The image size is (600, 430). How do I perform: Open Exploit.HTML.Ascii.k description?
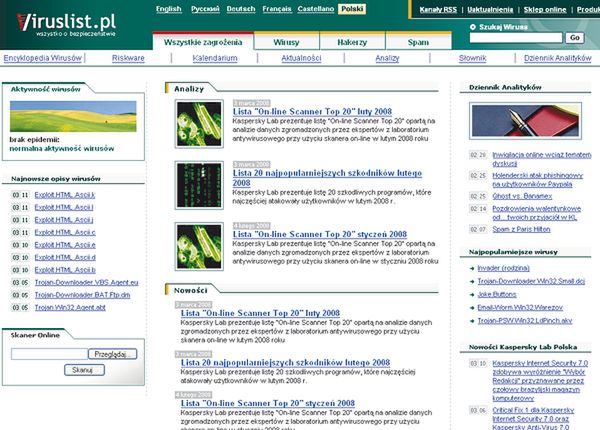pos(65,195)
